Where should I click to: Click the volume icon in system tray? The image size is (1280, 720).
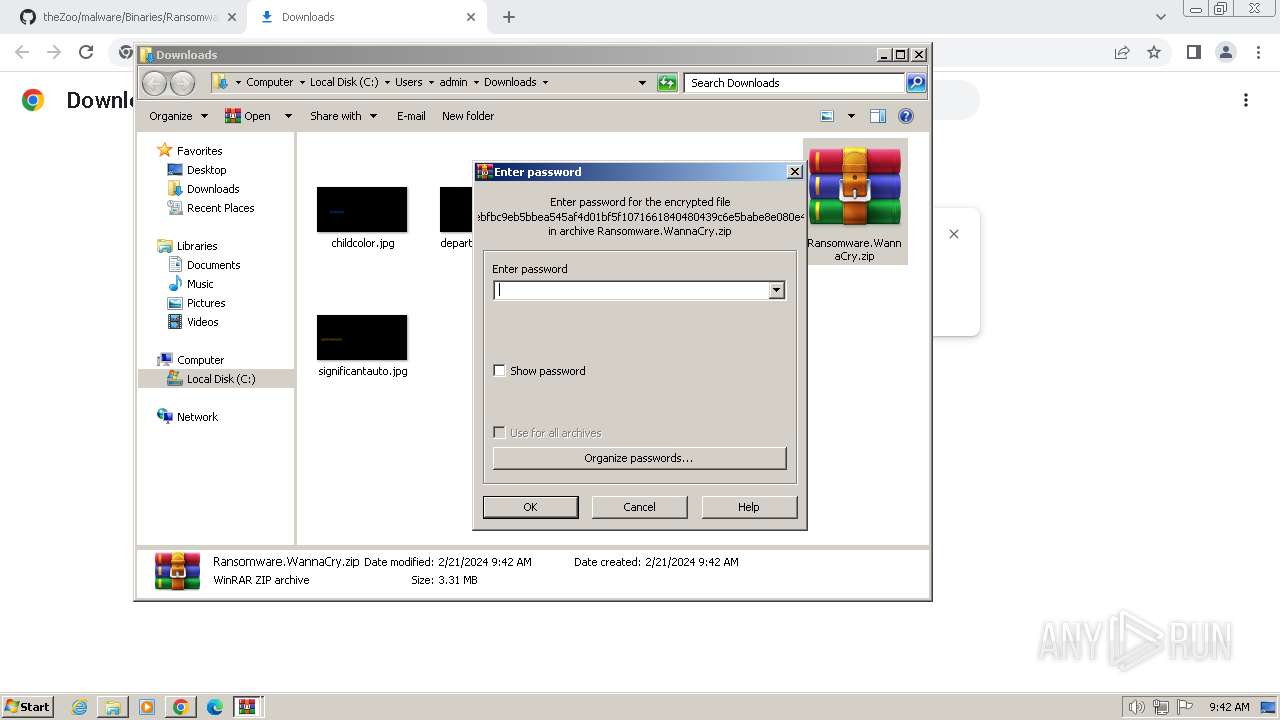tap(1136, 707)
